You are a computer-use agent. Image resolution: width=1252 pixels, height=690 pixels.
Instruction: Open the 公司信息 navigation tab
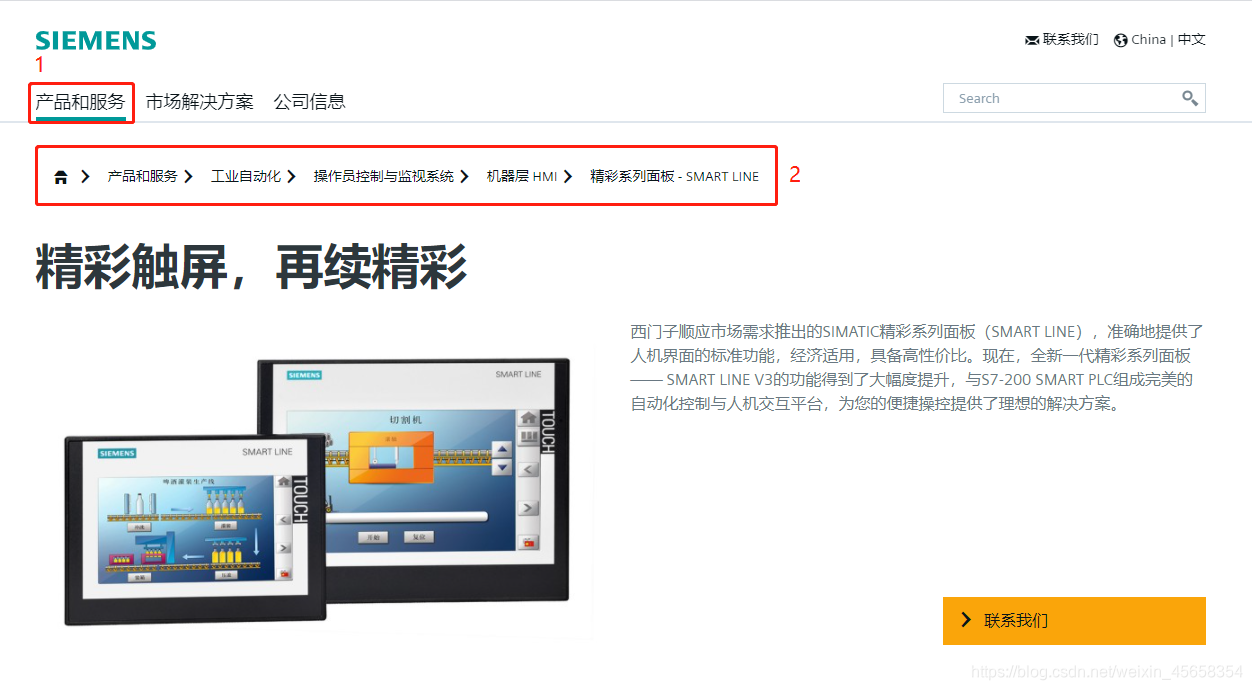tap(310, 101)
